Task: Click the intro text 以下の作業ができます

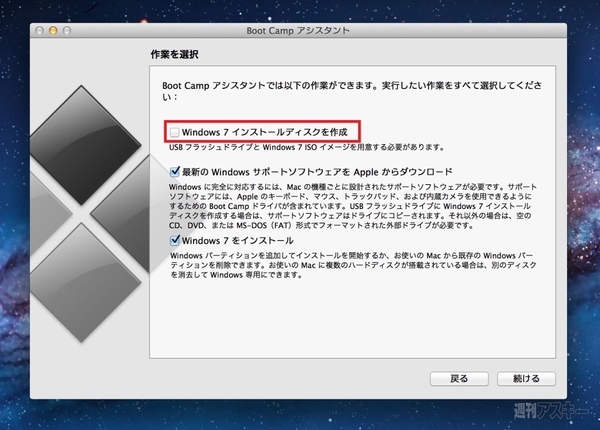Action: 352,91
